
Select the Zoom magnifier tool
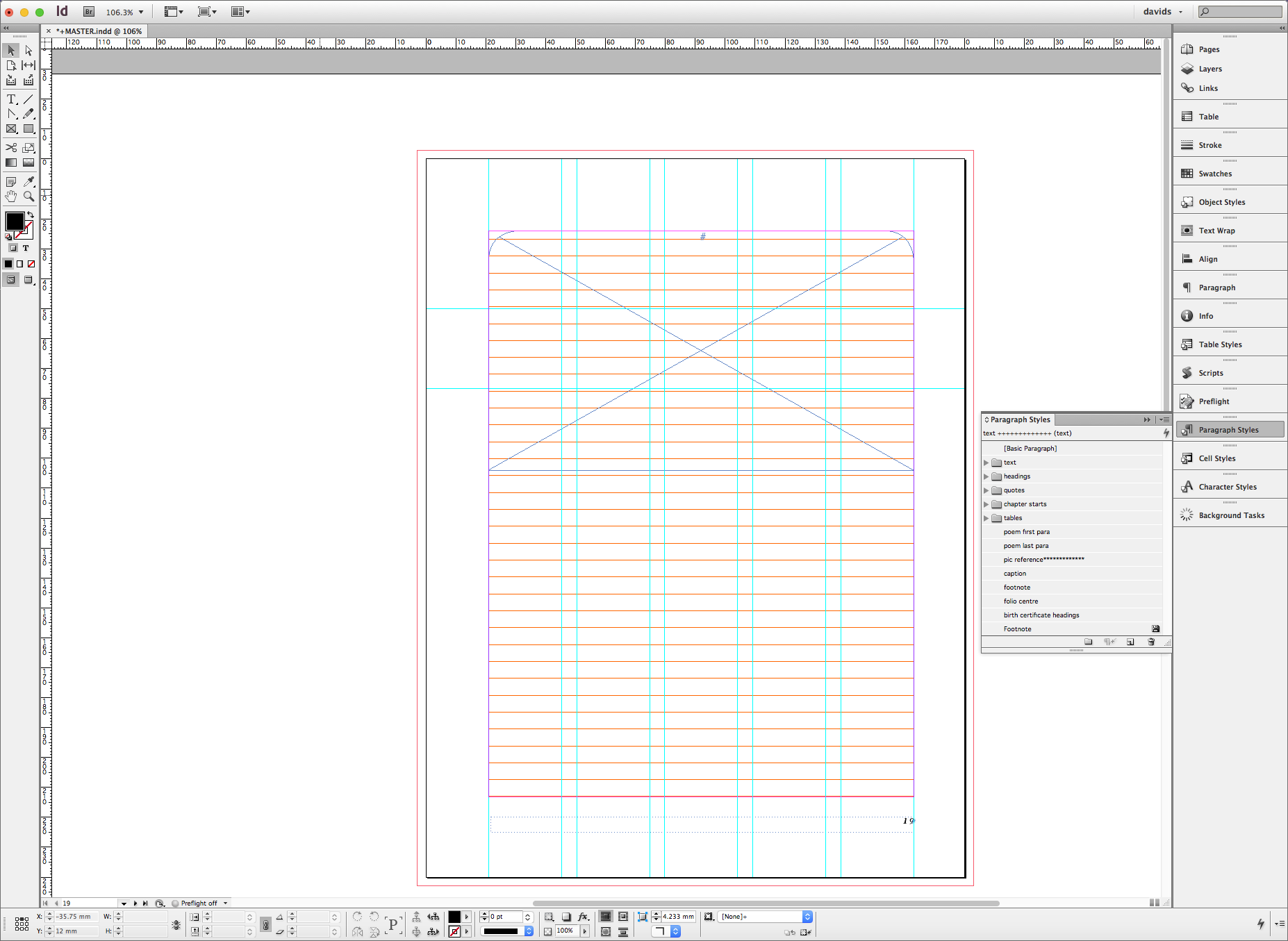tap(28, 197)
